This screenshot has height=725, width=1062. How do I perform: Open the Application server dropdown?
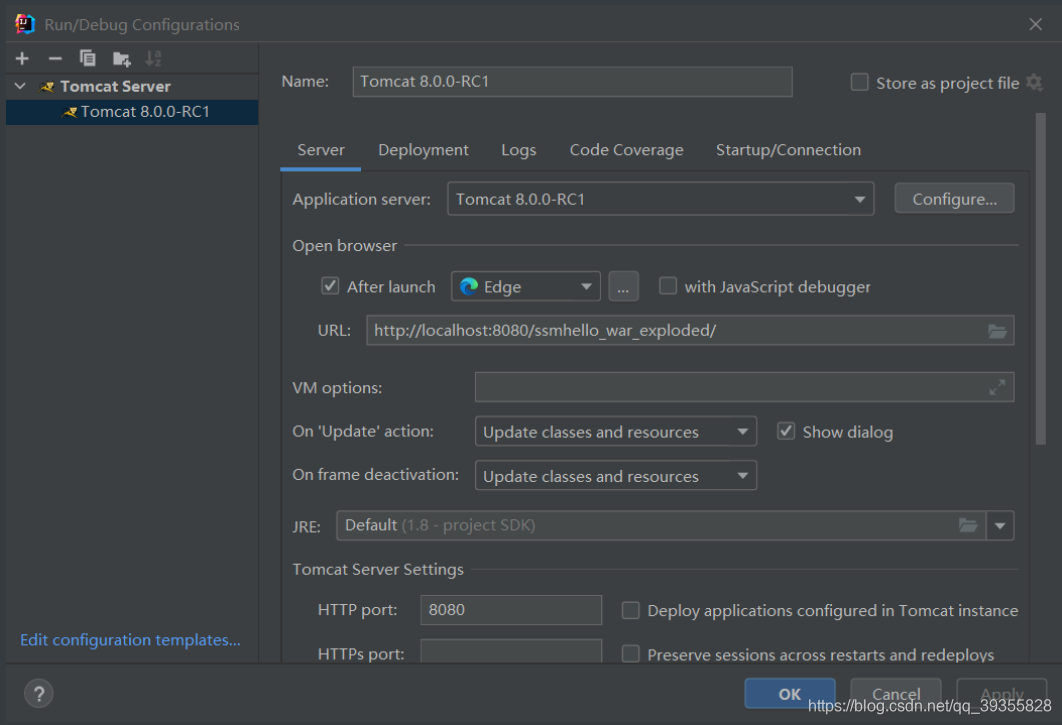(660, 199)
